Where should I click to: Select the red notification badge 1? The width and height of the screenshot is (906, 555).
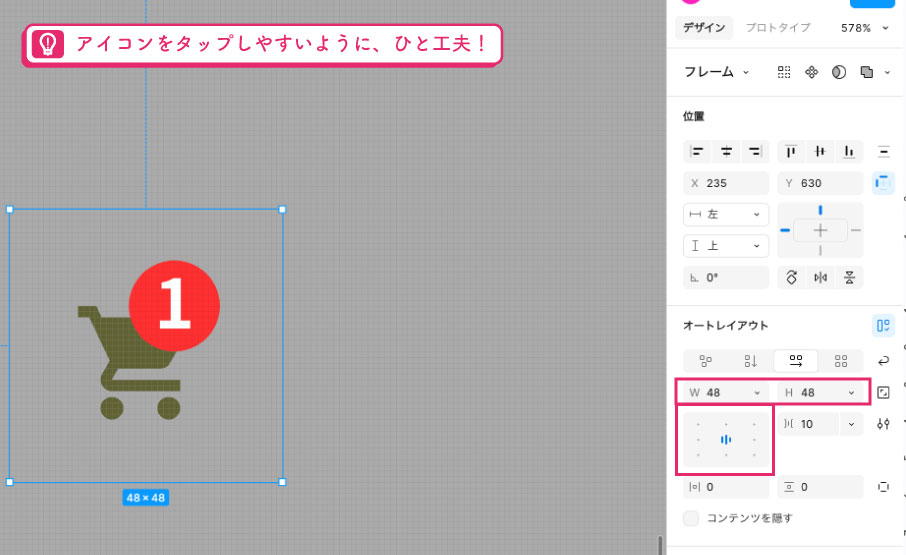tap(174, 306)
